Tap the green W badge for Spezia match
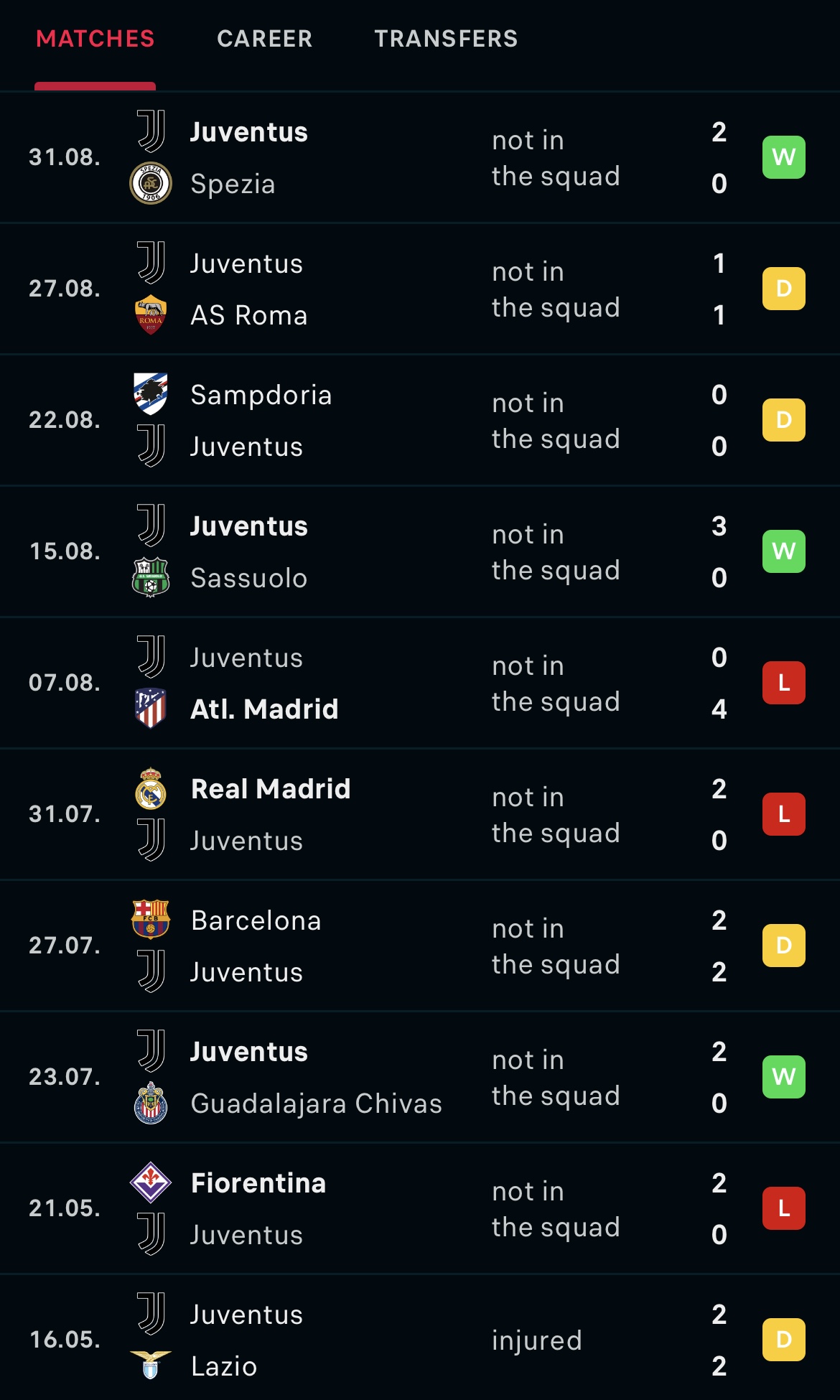Image resolution: width=840 pixels, height=1400 pixels. pyautogui.click(x=784, y=157)
